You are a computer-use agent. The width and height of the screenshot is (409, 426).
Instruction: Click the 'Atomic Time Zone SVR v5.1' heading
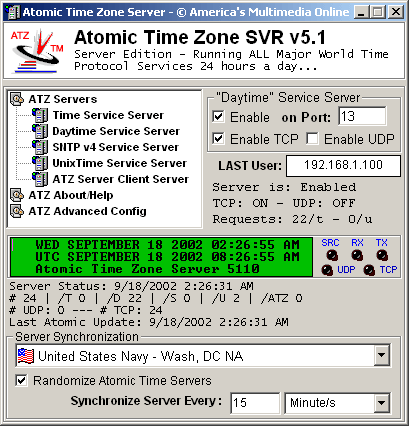coord(200,37)
